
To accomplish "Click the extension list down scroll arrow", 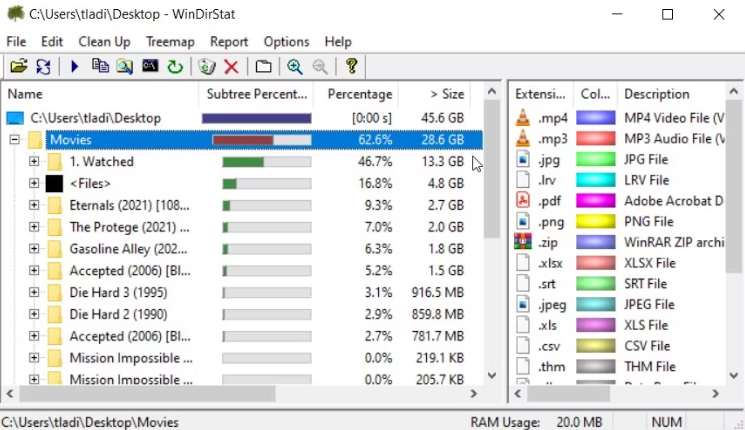I will pos(734,375).
